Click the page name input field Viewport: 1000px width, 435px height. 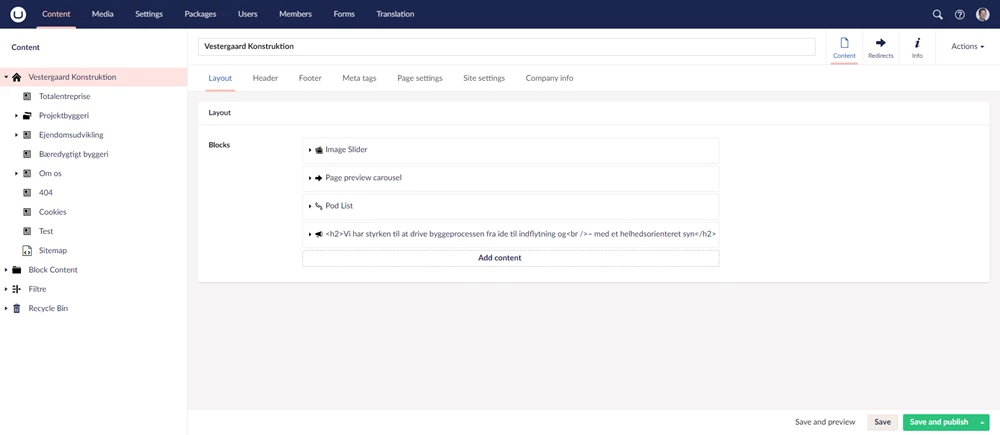click(506, 46)
